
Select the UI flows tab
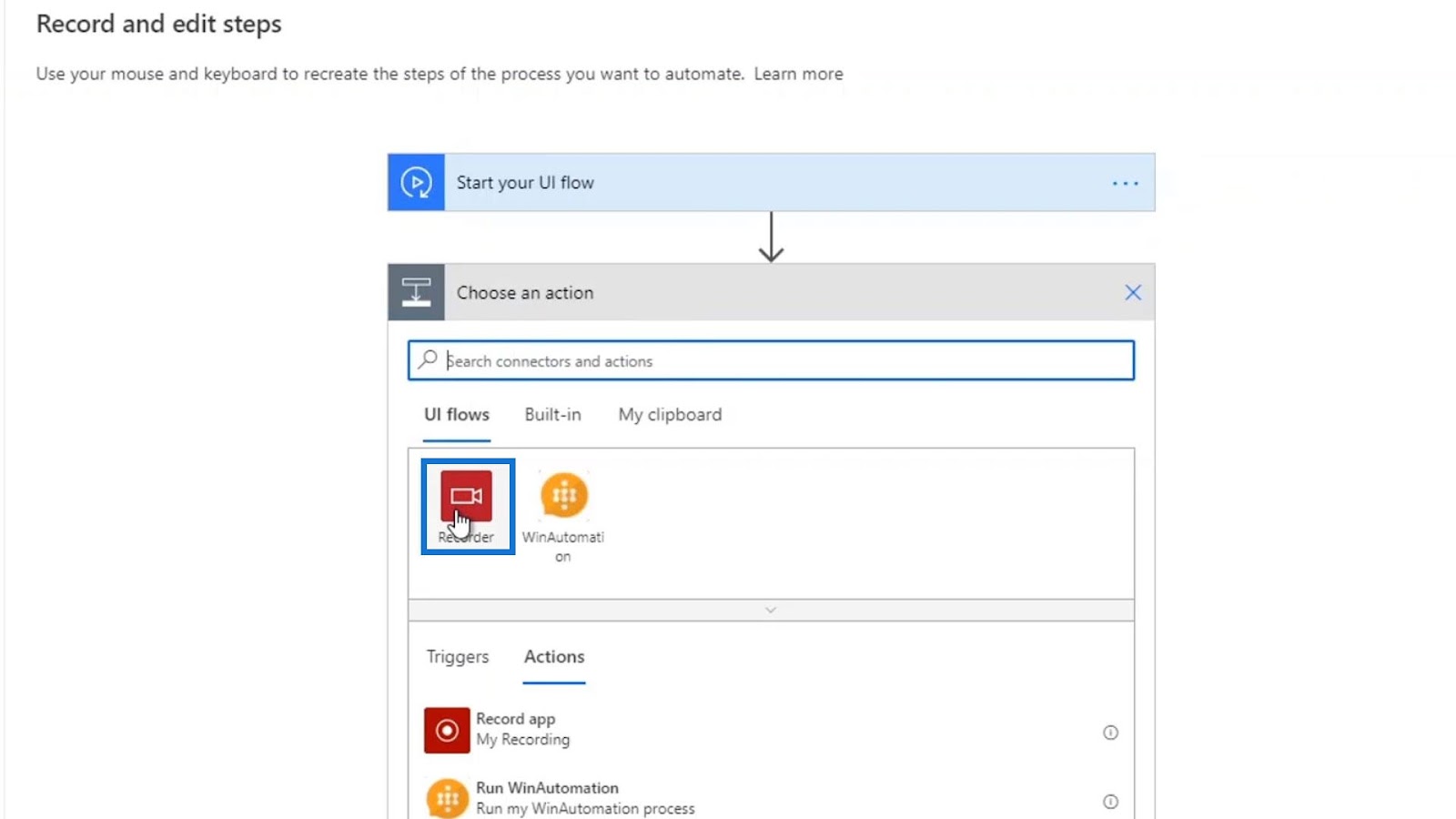pyautogui.click(x=457, y=414)
